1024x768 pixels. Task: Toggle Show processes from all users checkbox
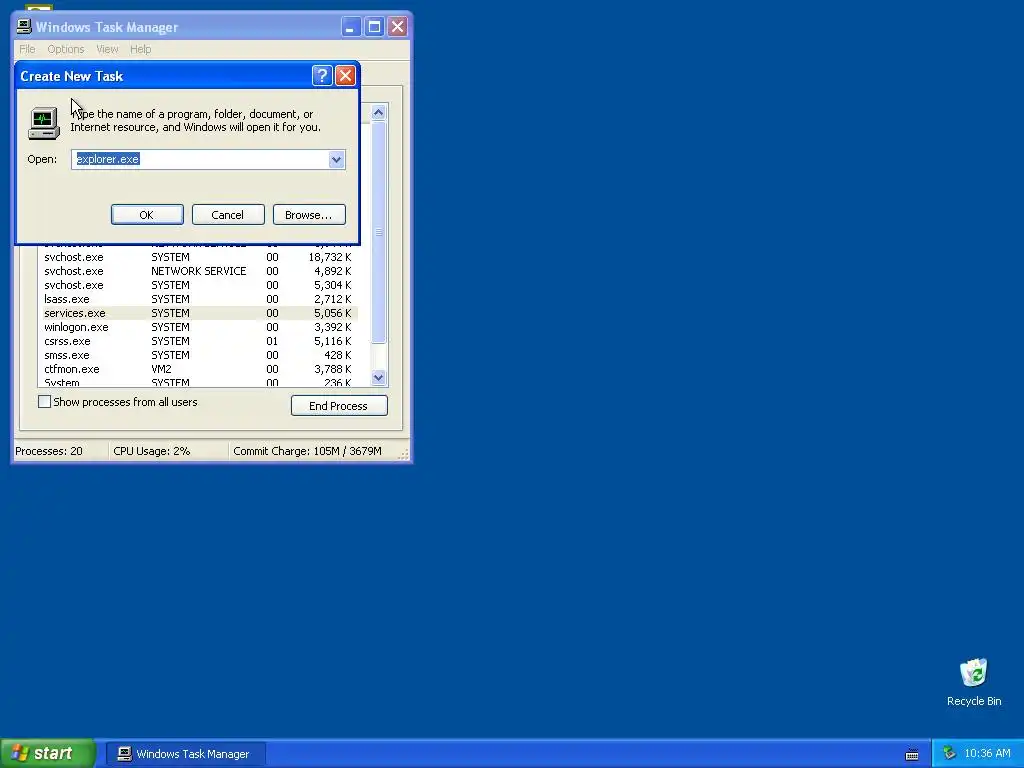point(44,402)
